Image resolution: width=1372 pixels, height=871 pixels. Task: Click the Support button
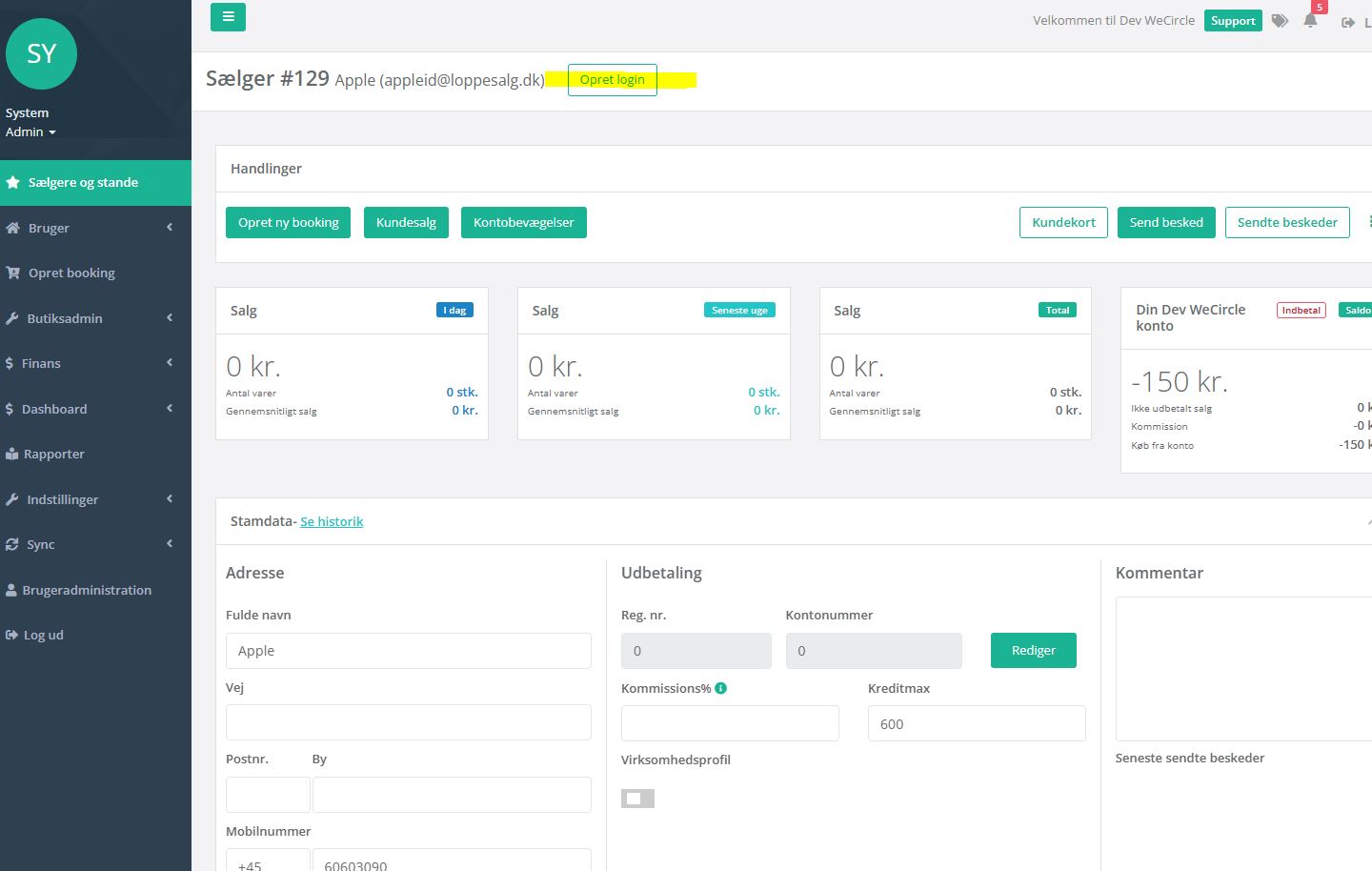coord(1233,21)
